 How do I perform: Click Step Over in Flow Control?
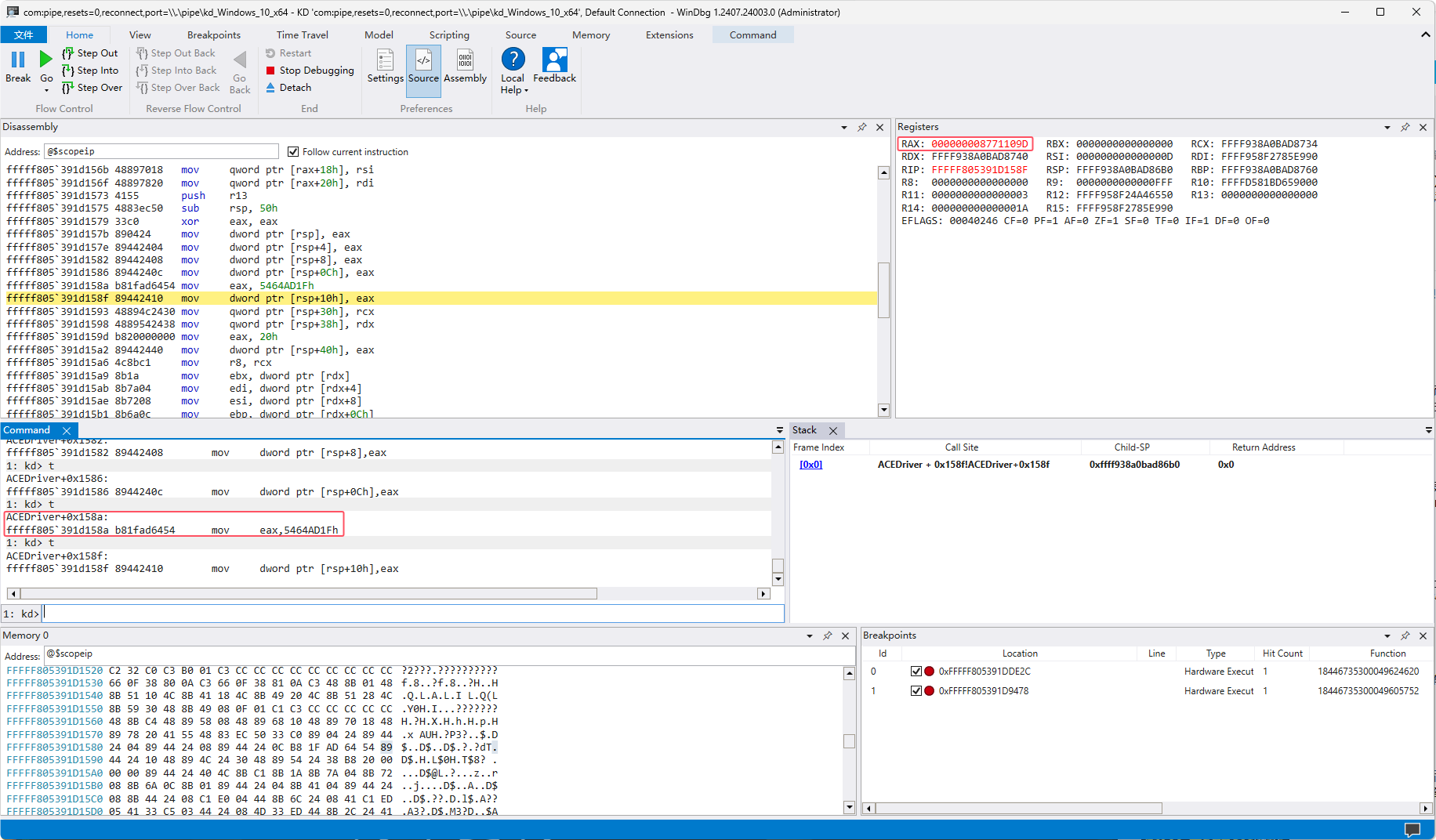pyautogui.click(x=92, y=88)
